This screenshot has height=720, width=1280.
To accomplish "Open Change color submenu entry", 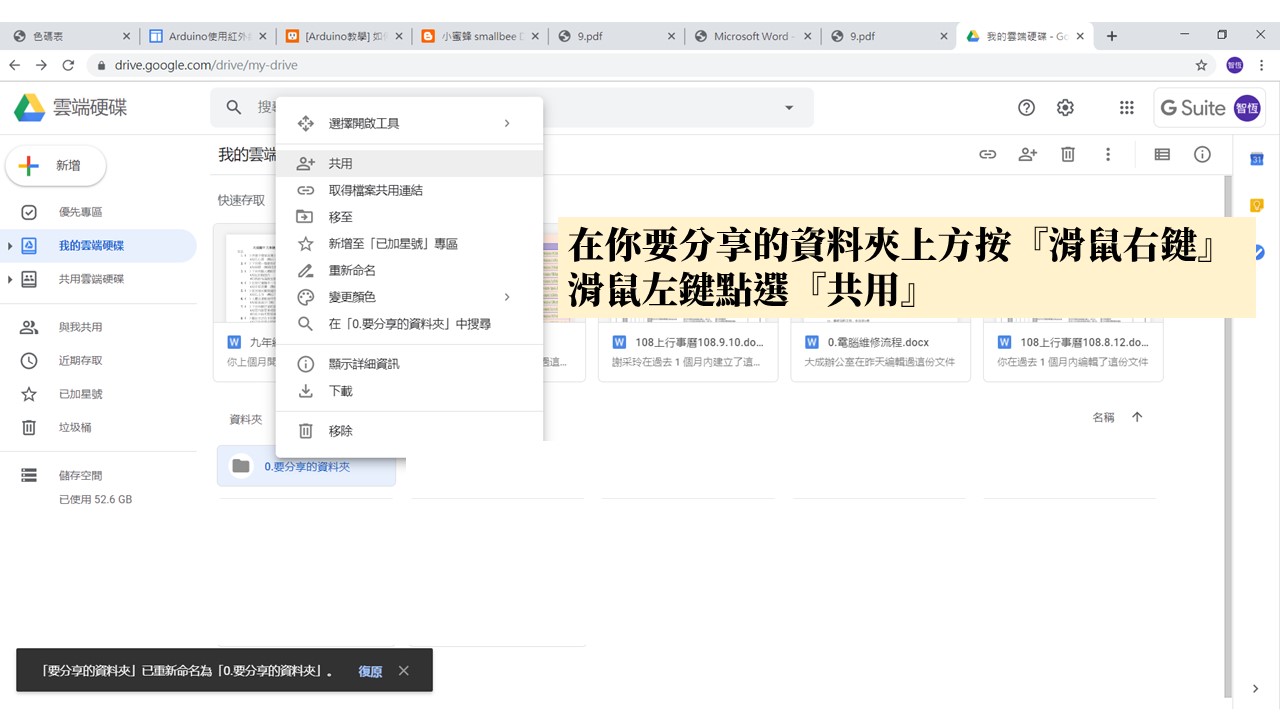I will 409,297.
